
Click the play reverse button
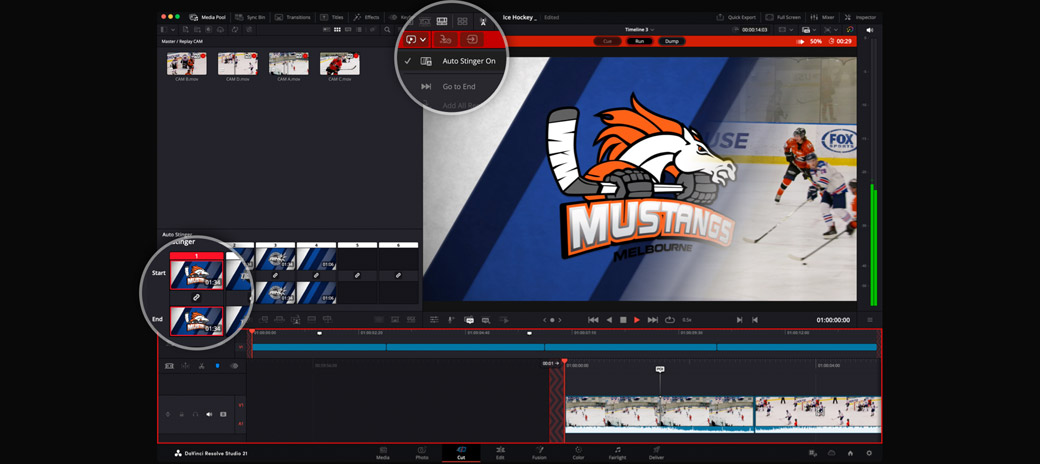[x=609, y=320]
